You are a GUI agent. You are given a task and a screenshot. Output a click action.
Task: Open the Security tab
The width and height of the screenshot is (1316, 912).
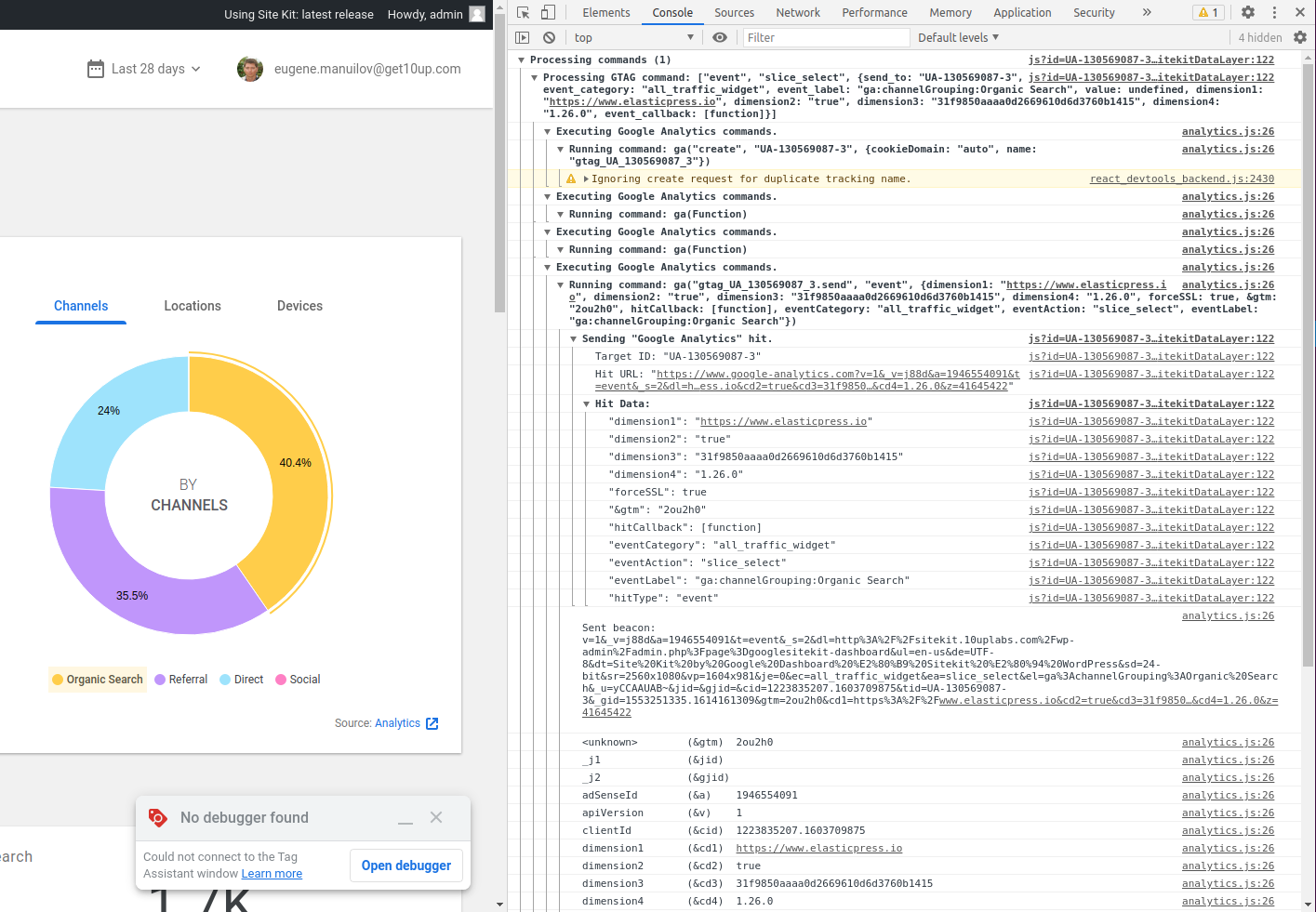tap(1094, 12)
